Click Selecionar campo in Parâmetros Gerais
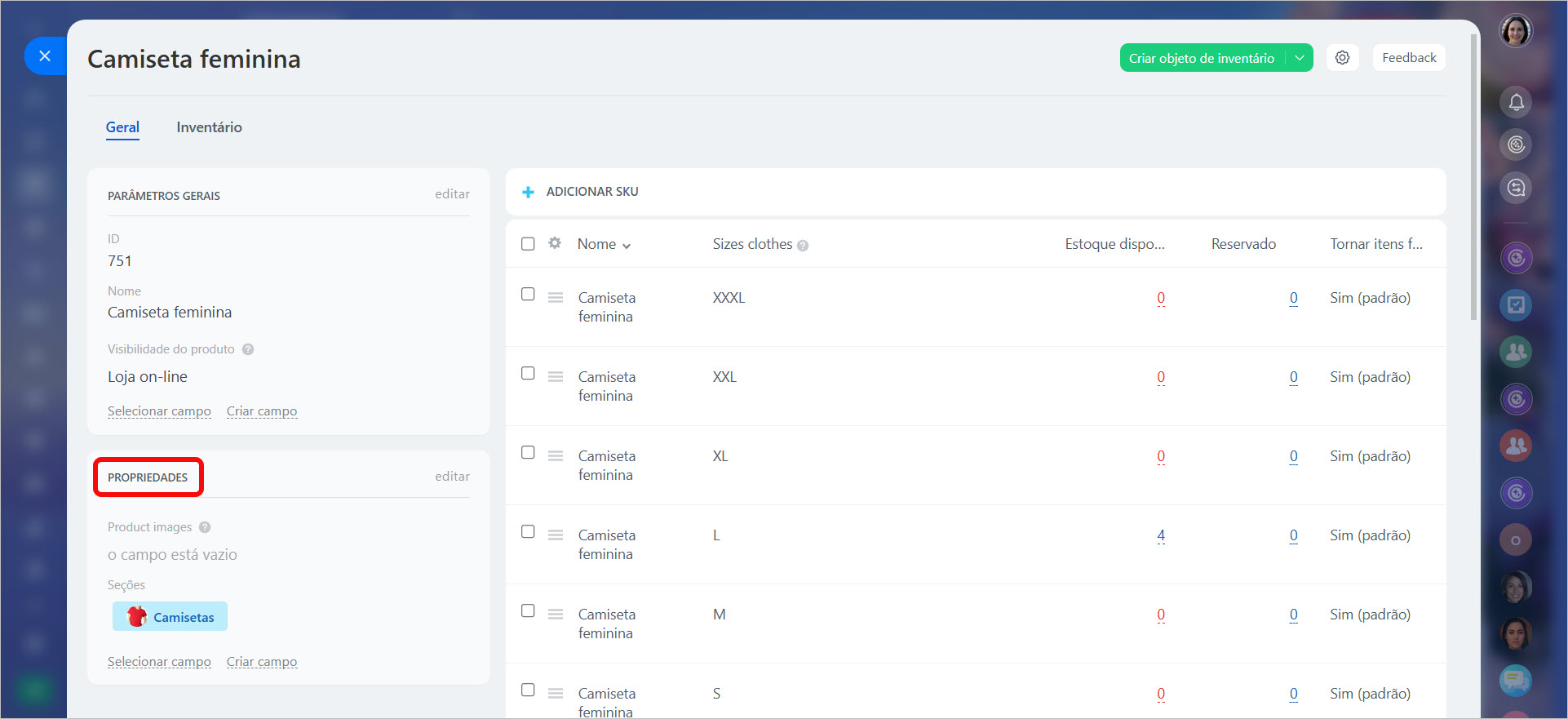The image size is (1568, 719). pyautogui.click(x=159, y=411)
